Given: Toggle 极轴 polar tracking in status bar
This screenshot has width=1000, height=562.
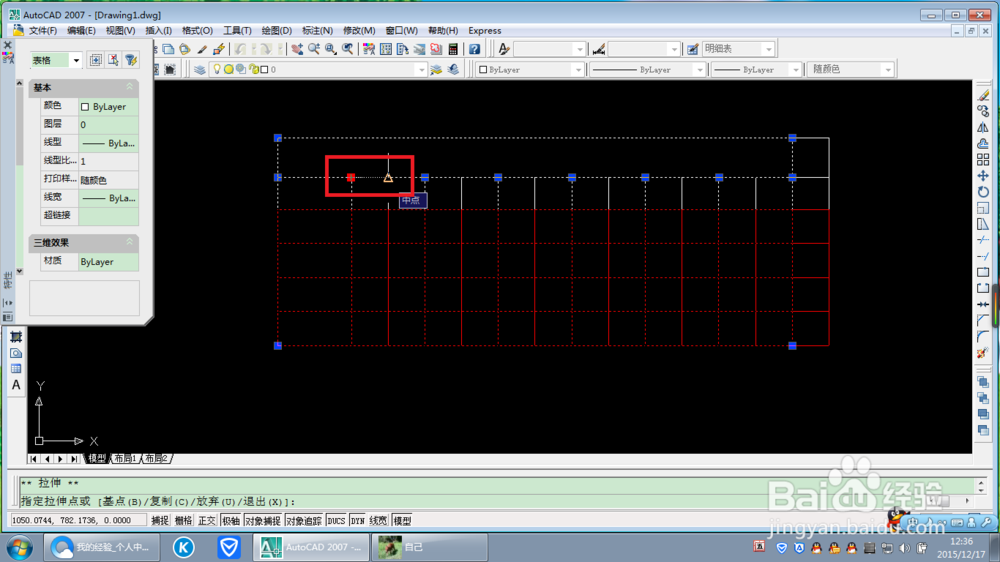Looking at the screenshot, I should pos(230,521).
